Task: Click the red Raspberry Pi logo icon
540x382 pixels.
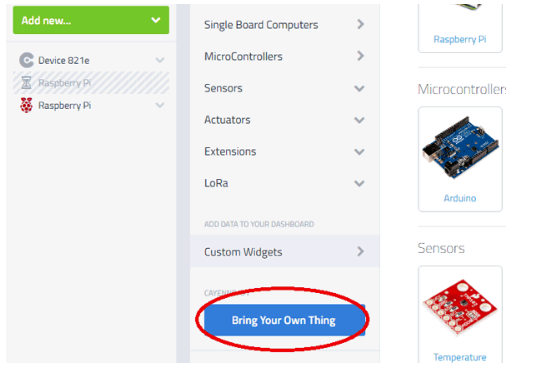Action: click(x=27, y=105)
